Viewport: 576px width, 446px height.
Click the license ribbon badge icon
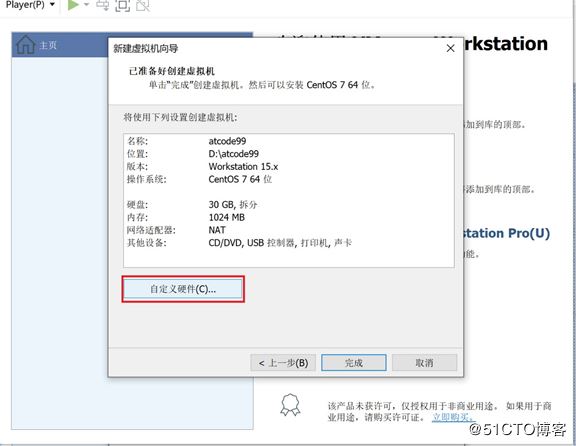point(290,405)
